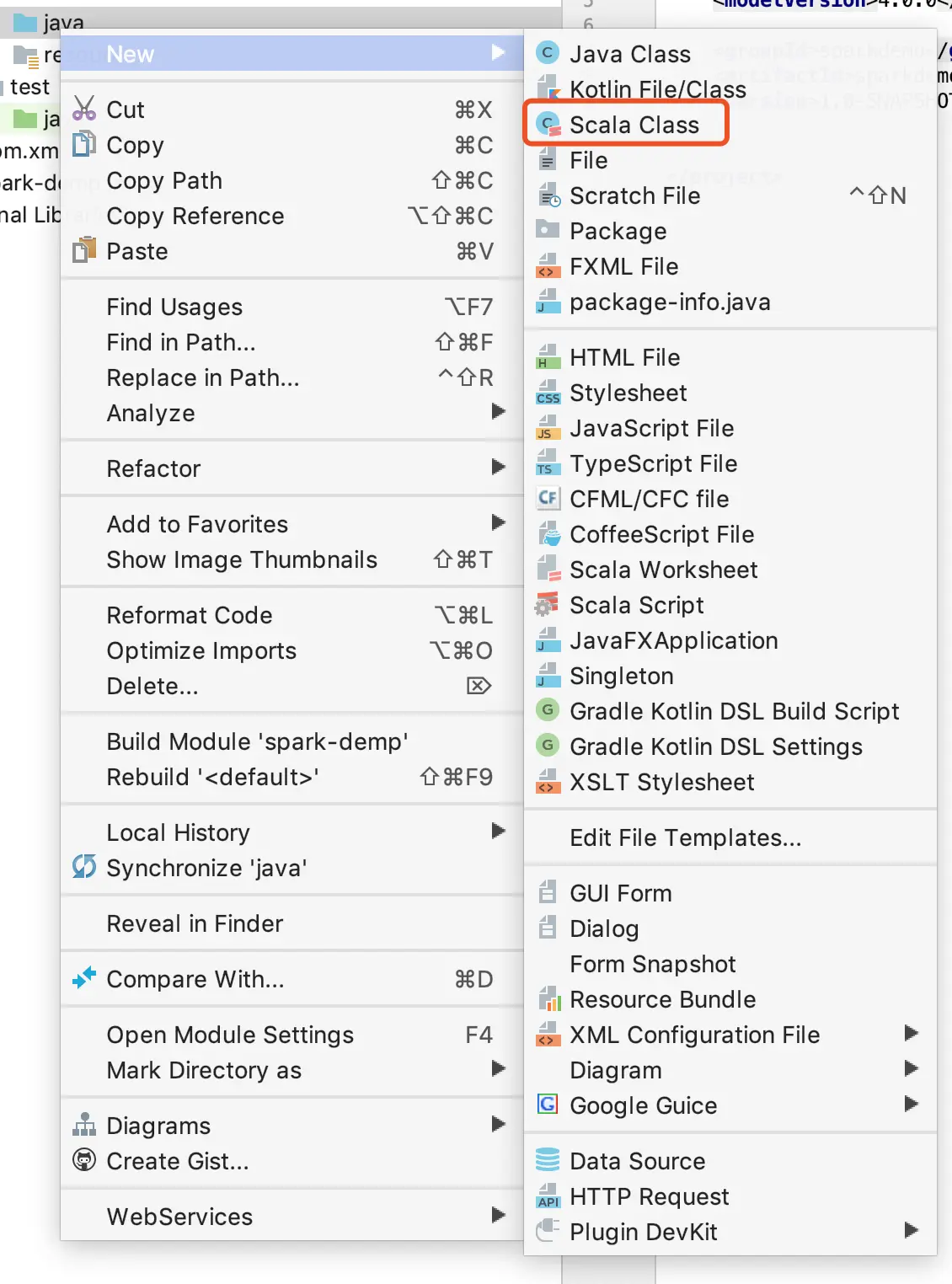Select the java folder in project tree
The width and height of the screenshot is (952, 1284).
[63, 23]
